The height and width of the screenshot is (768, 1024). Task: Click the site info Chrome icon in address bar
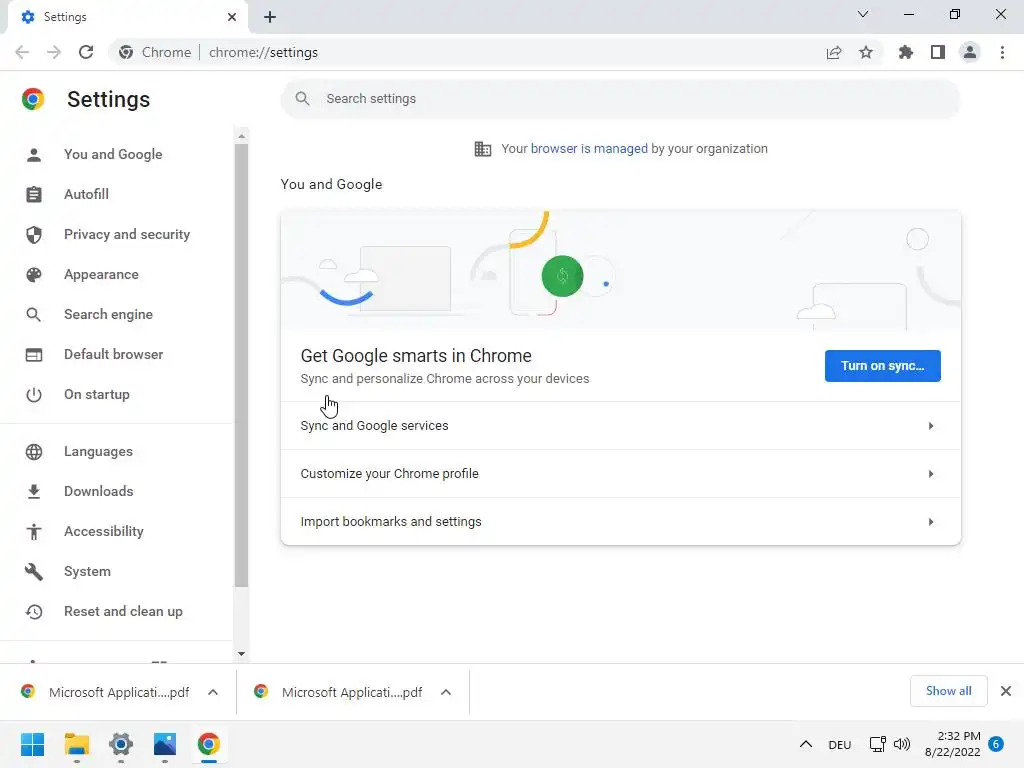[x=126, y=52]
